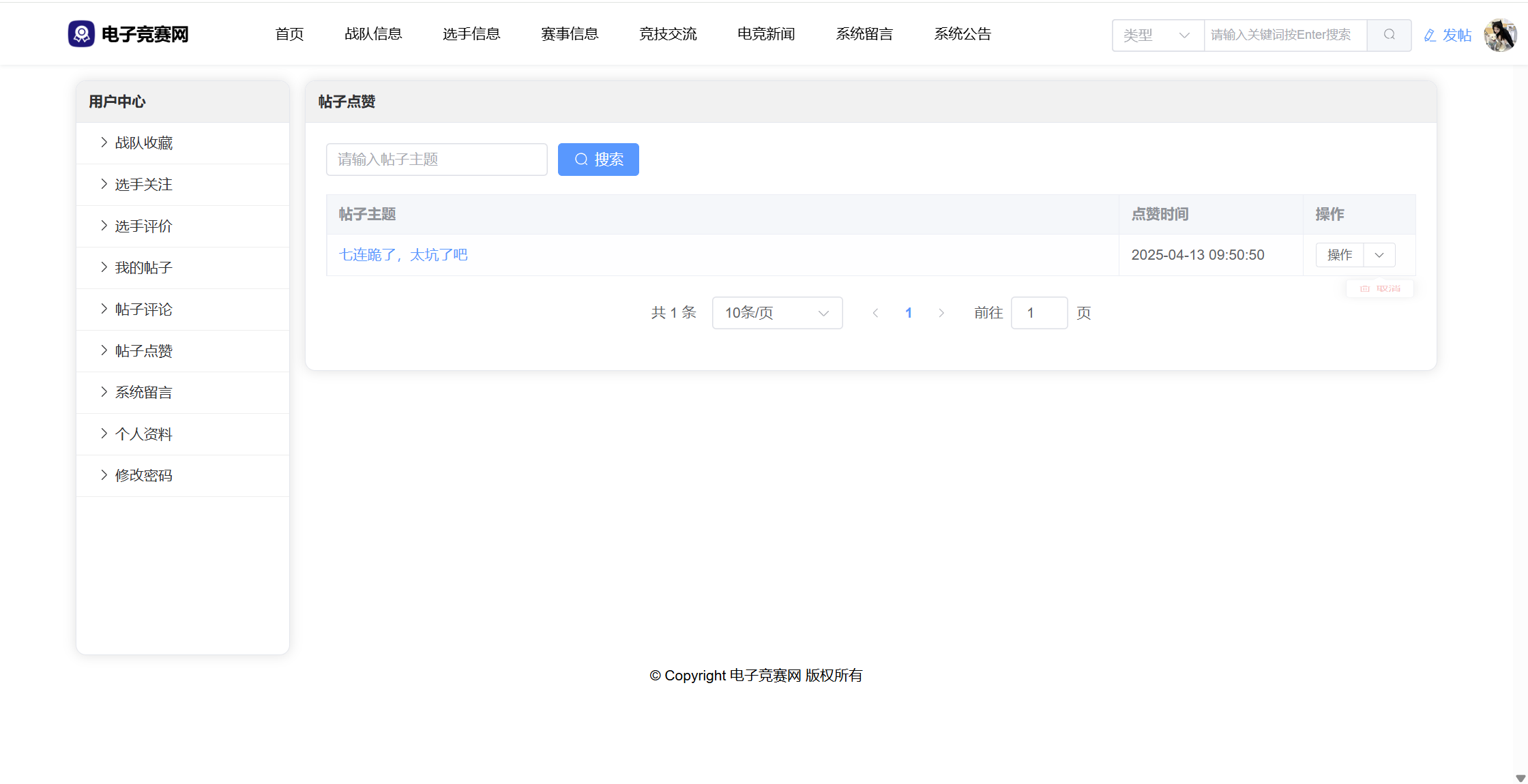Focus the 请输入帖子主题 input field
Screen dimensions: 1528x784
pyautogui.click(x=437, y=160)
